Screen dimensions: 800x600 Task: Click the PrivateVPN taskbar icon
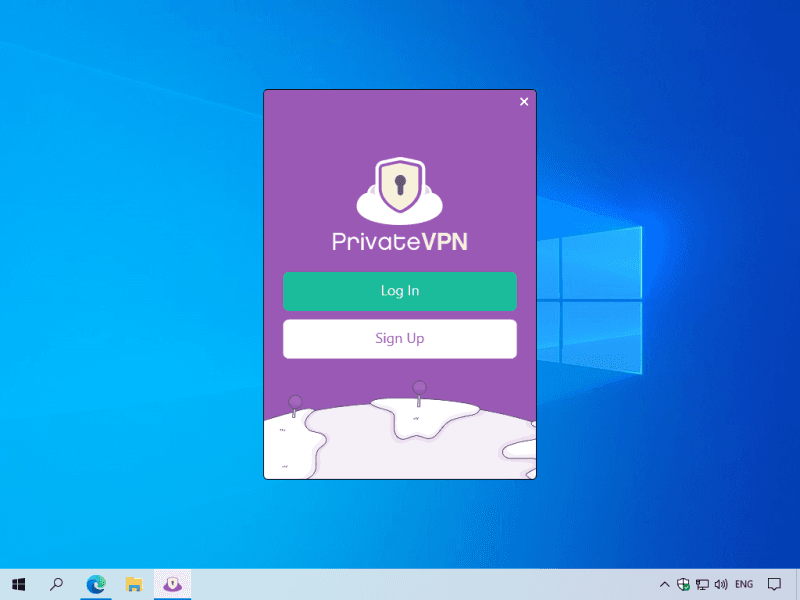[172, 584]
